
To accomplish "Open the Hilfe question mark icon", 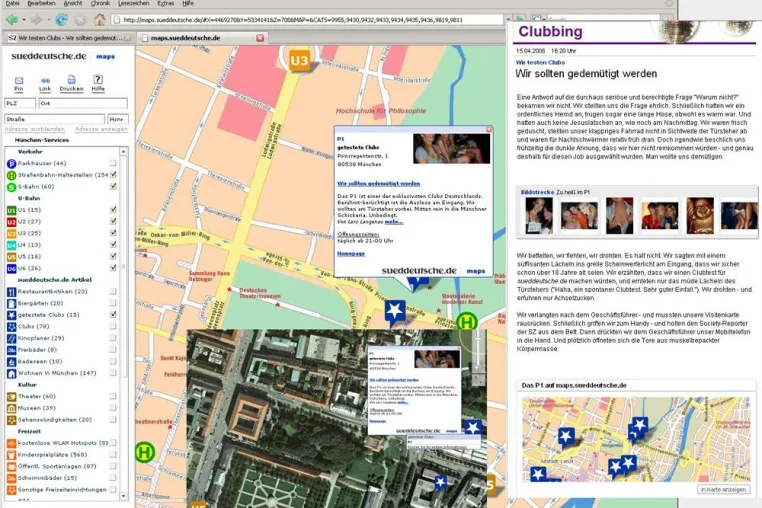I will 98,79.
